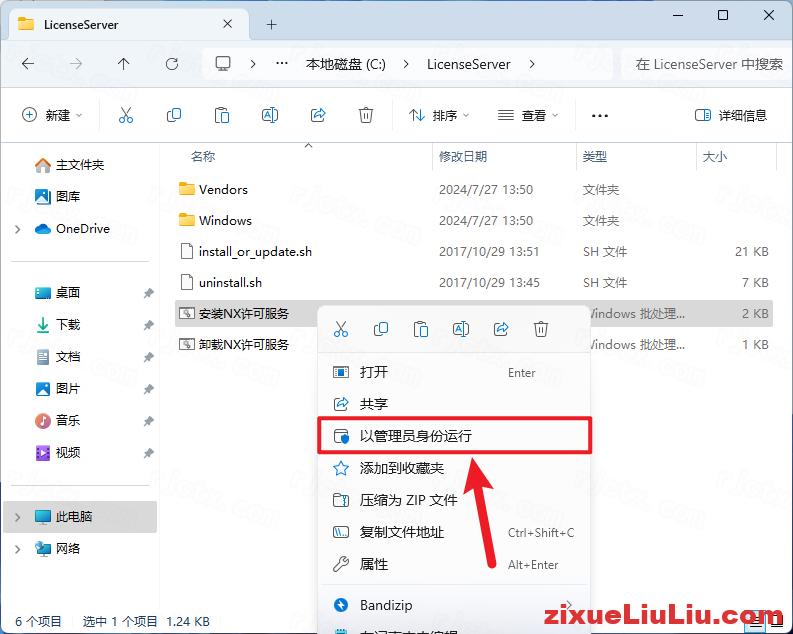This screenshot has height=634, width=793.
Task: Refresh the current folder
Action: (x=172, y=64)
